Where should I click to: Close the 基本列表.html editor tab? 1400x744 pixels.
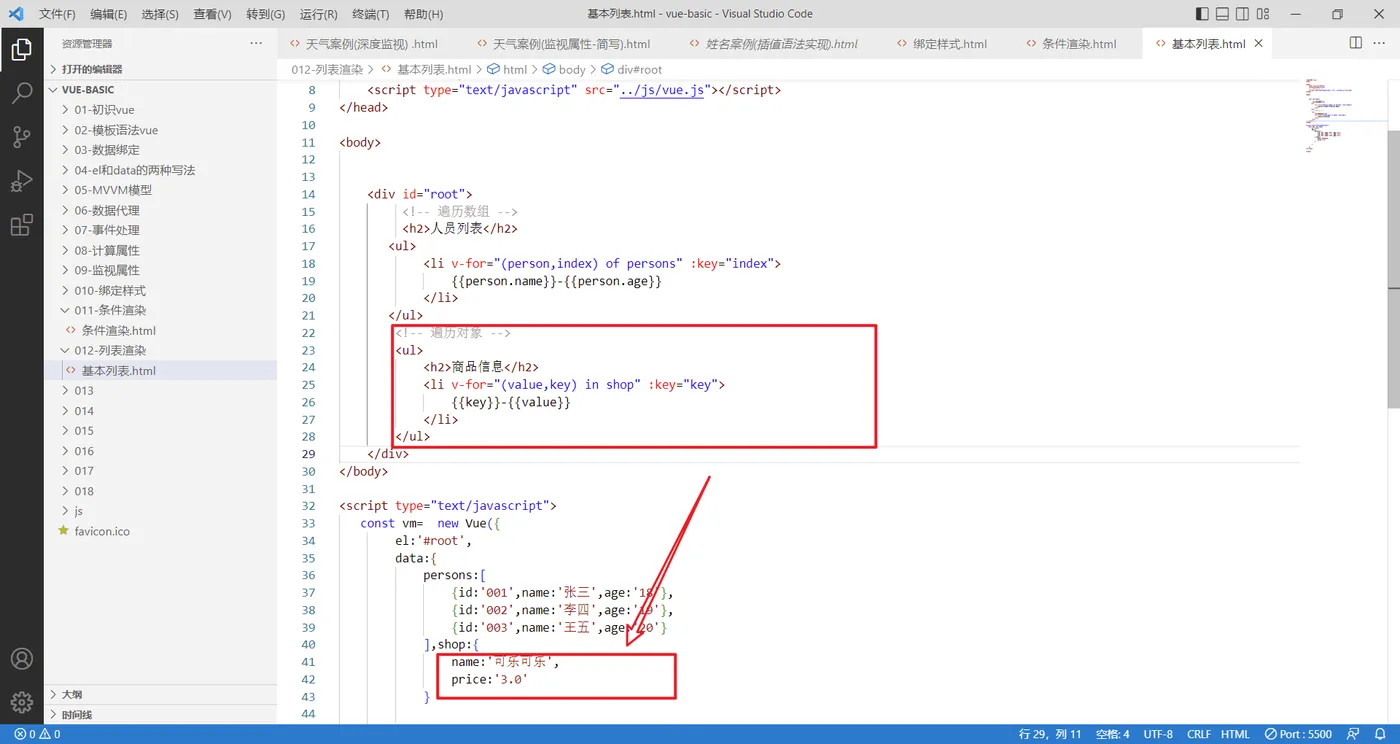[x=1258, y=44]
